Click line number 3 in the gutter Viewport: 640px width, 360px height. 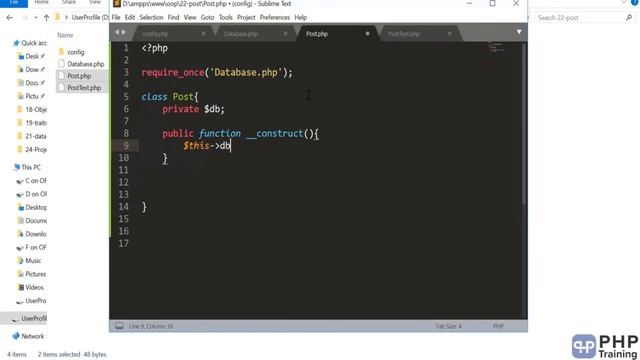click(x=126, y=72)
